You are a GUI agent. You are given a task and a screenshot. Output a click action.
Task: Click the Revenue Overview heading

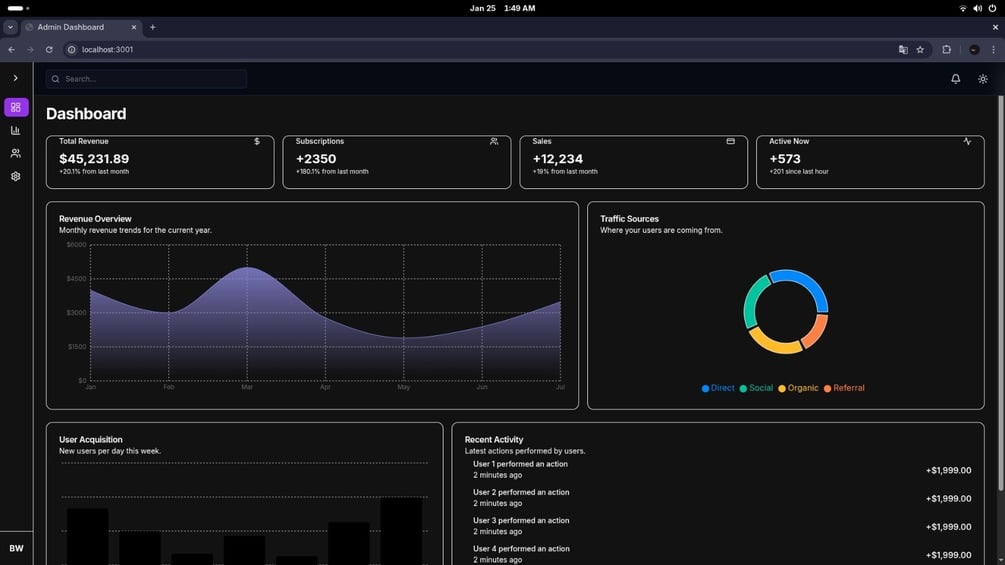95,218
